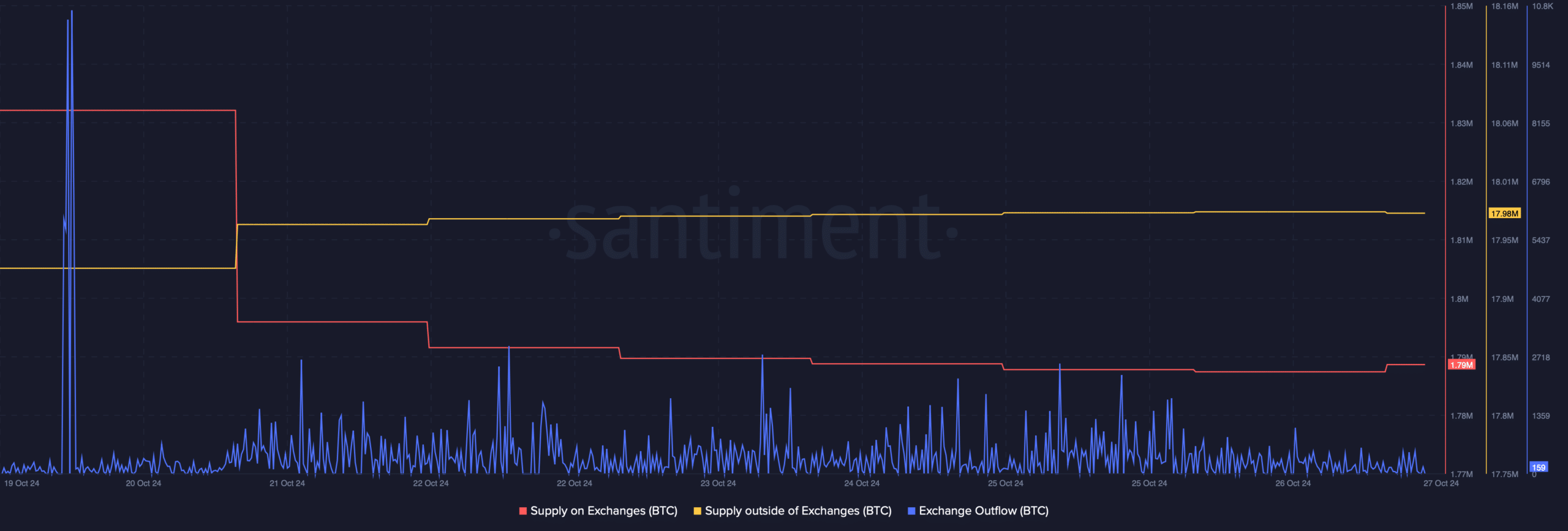The height and width of the screenshot is (531, 1568).
Task: Click the yellow 17.98M current value badge
Action: (1504, 213)
